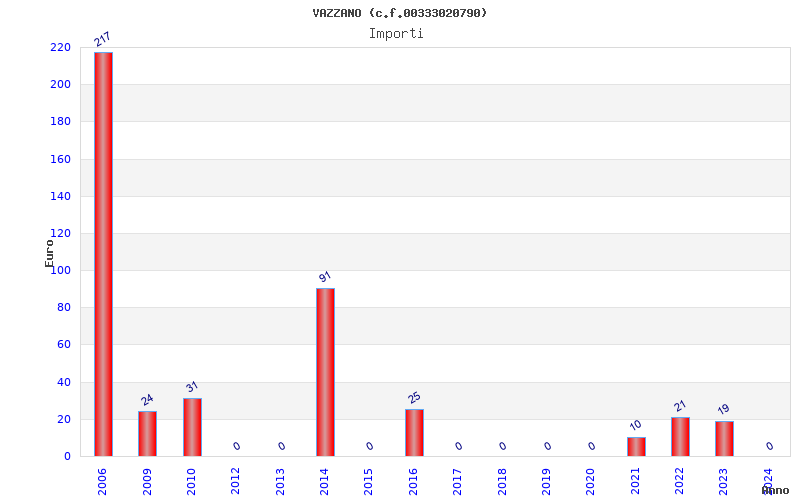Click the x-axis year label 2017

coord(458,482)
